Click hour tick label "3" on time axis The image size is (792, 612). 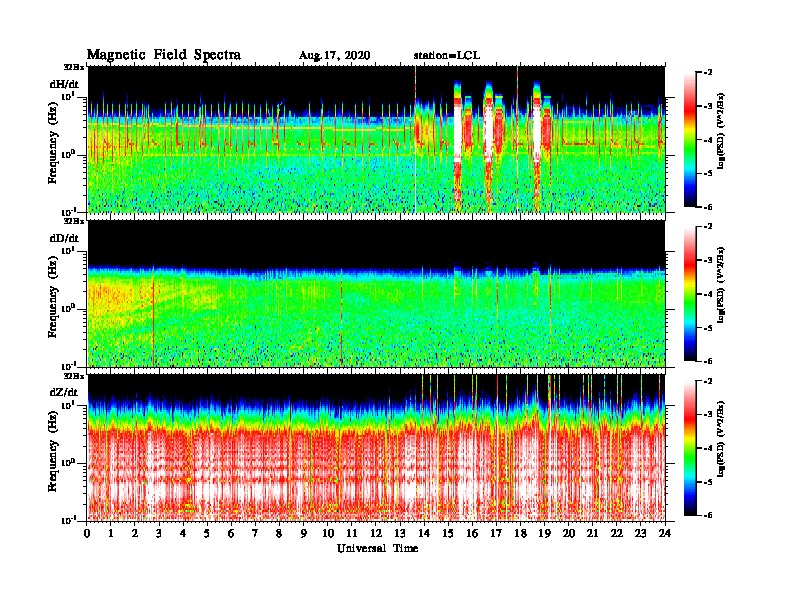159,533
